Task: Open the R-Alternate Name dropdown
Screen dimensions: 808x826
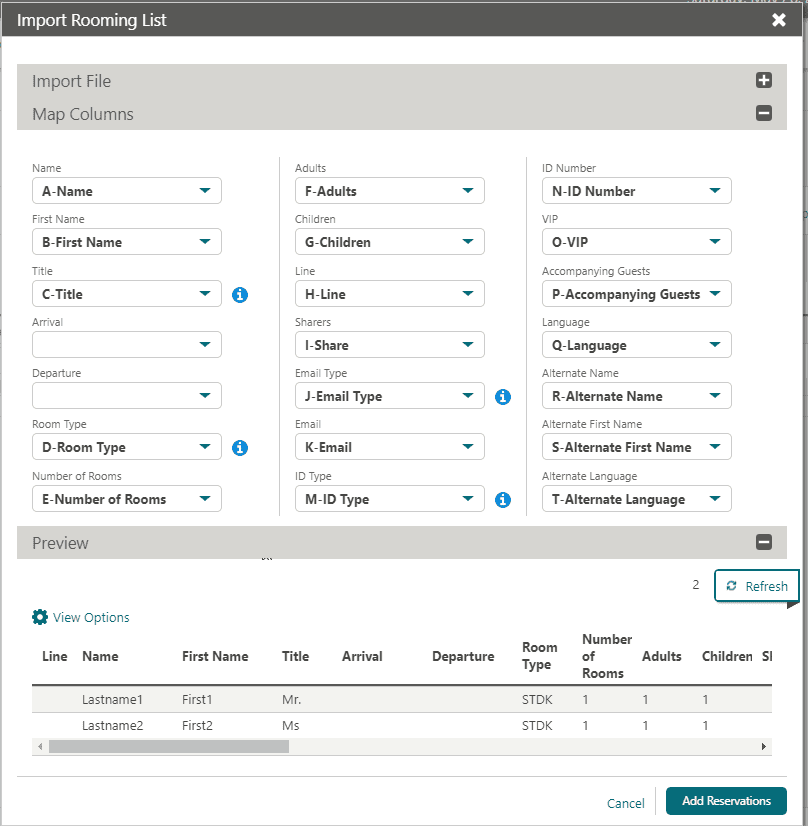Action: click(636, 396)
